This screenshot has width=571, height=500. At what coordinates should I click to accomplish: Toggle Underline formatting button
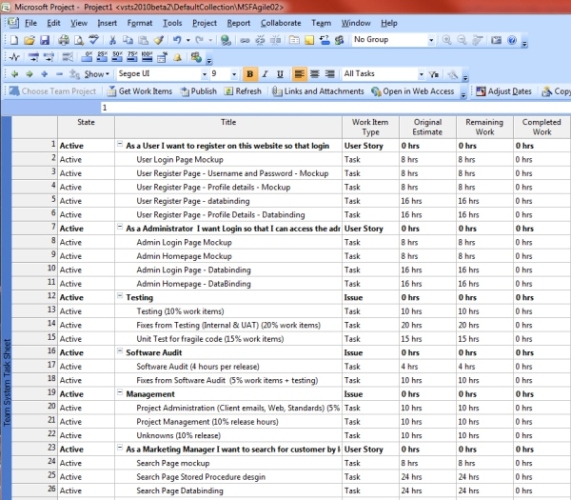pos(280,74)
